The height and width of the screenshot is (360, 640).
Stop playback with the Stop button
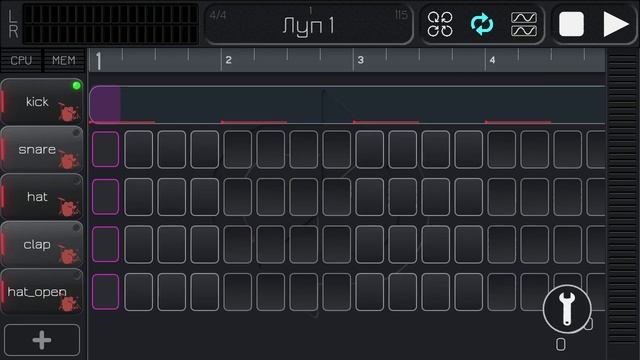[x=571, y=24]
